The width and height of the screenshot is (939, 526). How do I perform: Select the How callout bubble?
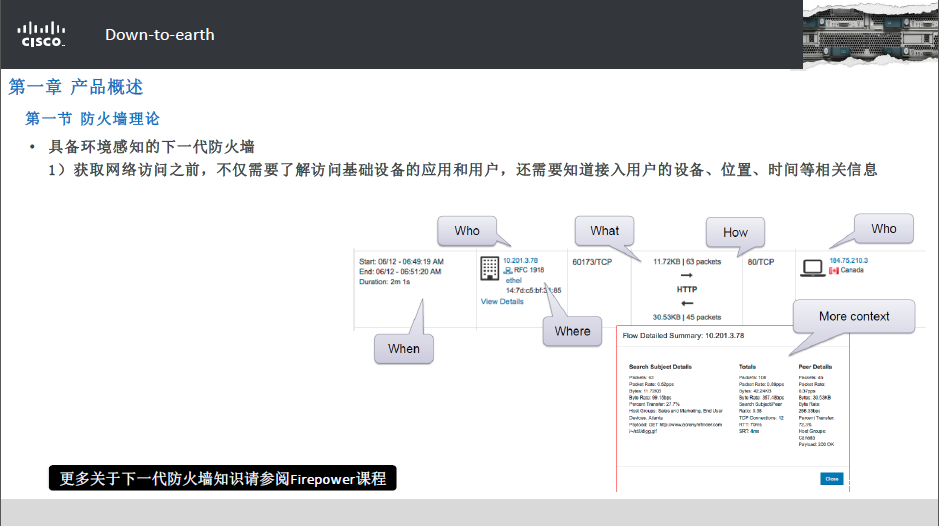[735, 232]
